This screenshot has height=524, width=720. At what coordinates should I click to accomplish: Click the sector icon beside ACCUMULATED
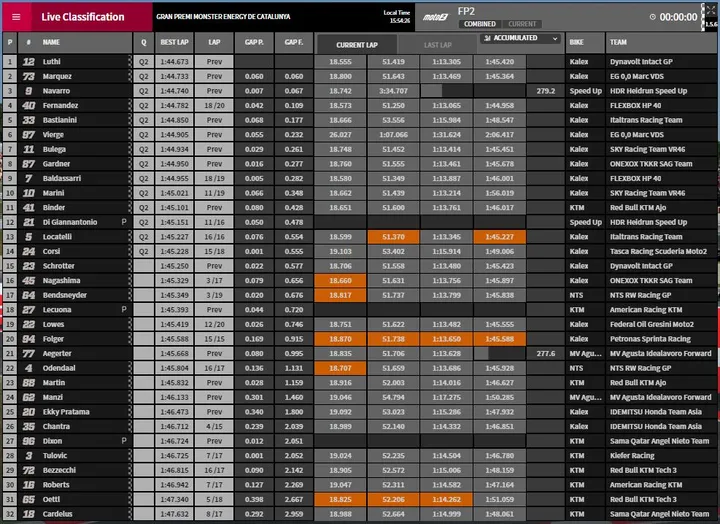487,38
